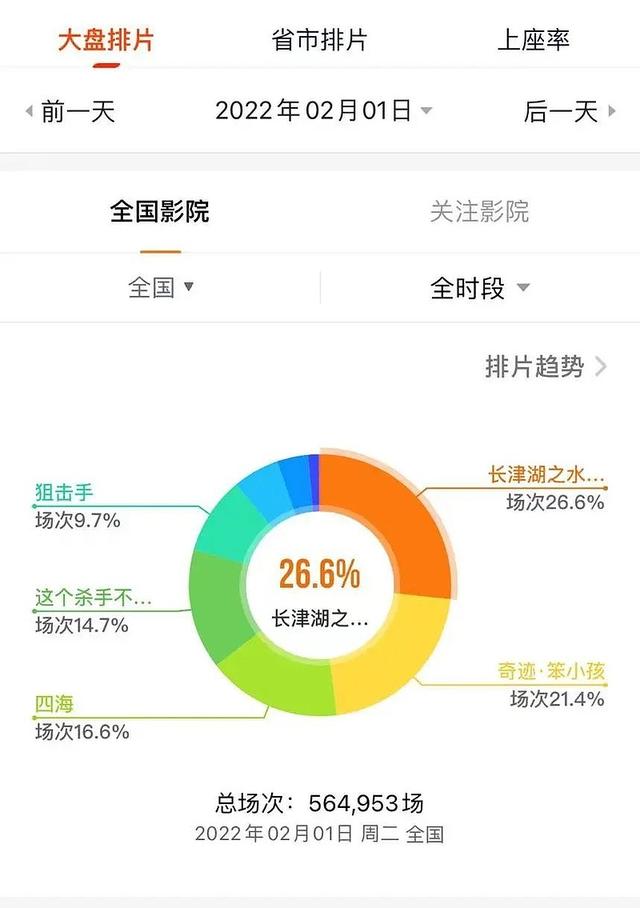This screenshot has width=640, height=908.
Task: Expand the 全国 region dropdown
Action: click(x=160, y=288)
